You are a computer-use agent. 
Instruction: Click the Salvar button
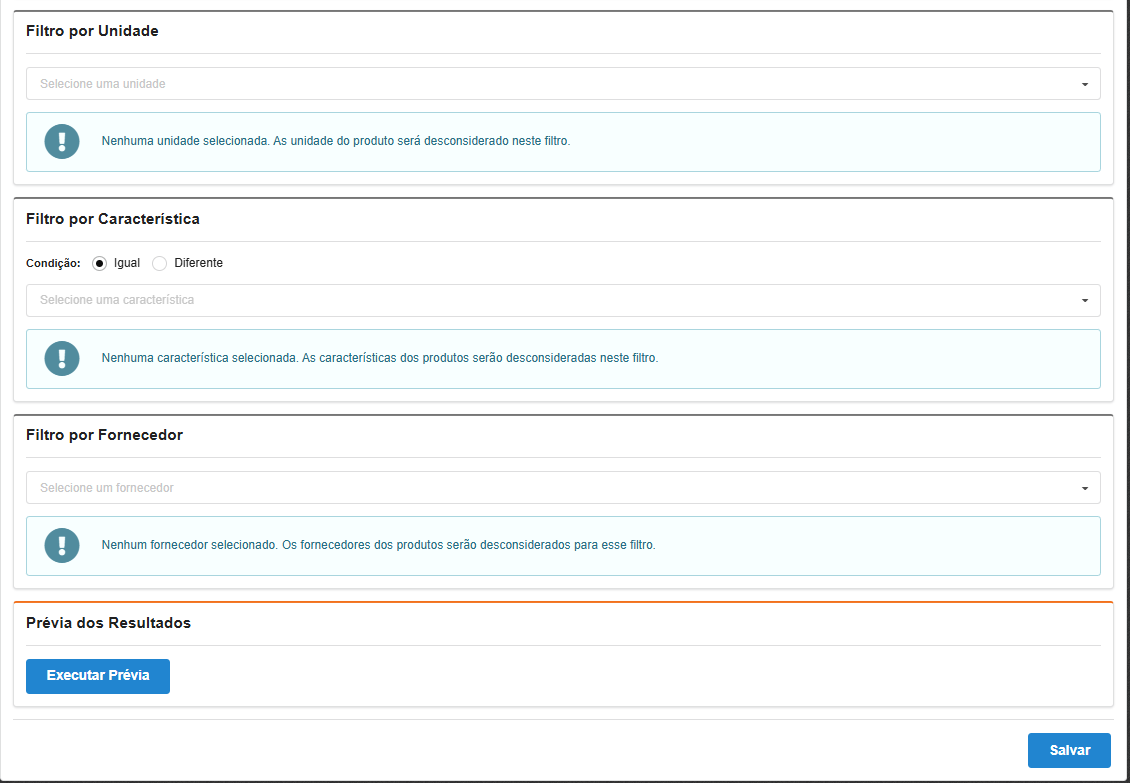coord(1069,750)
